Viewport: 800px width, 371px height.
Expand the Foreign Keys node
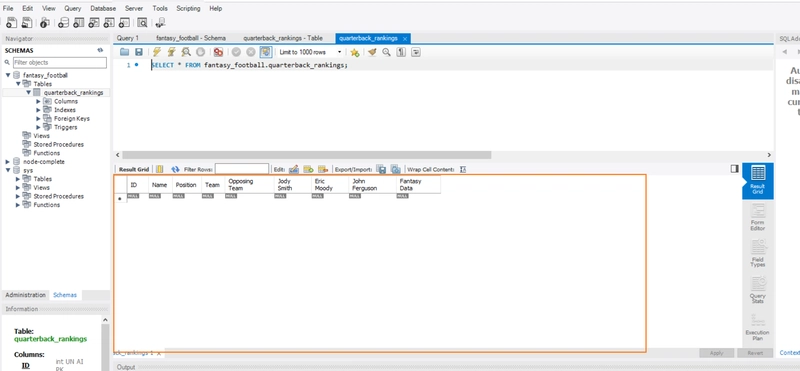(x=38, y=118)
